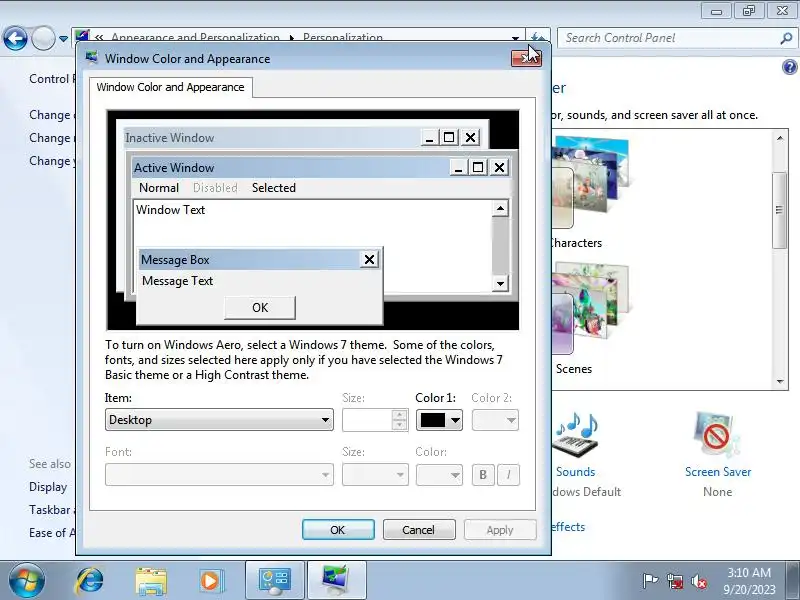The image size is (800, 600).
Task: Click preview scrollbar down arrow
Action: (500, 283)
